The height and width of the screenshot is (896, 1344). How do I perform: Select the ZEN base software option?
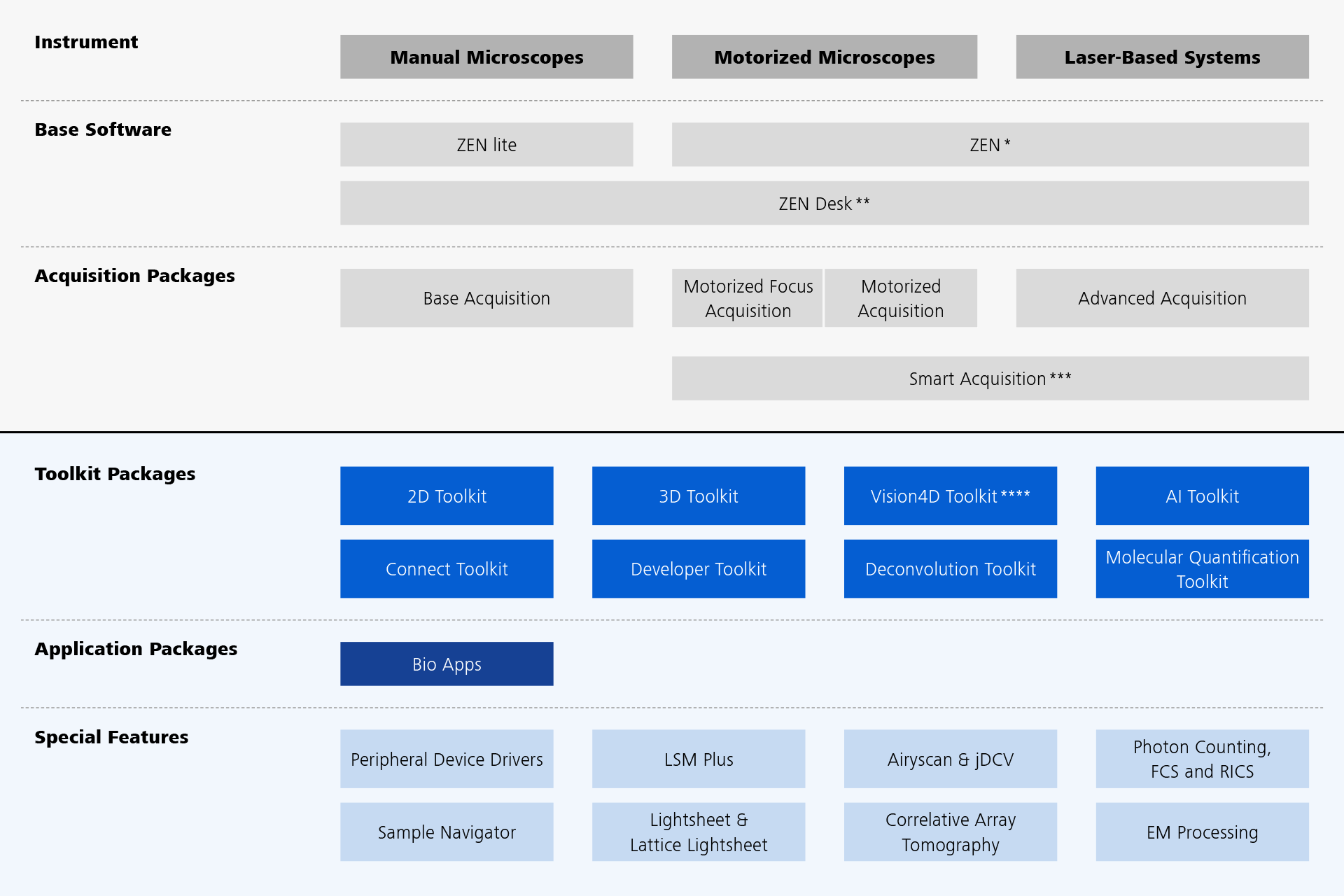click(x=990, y=141)
